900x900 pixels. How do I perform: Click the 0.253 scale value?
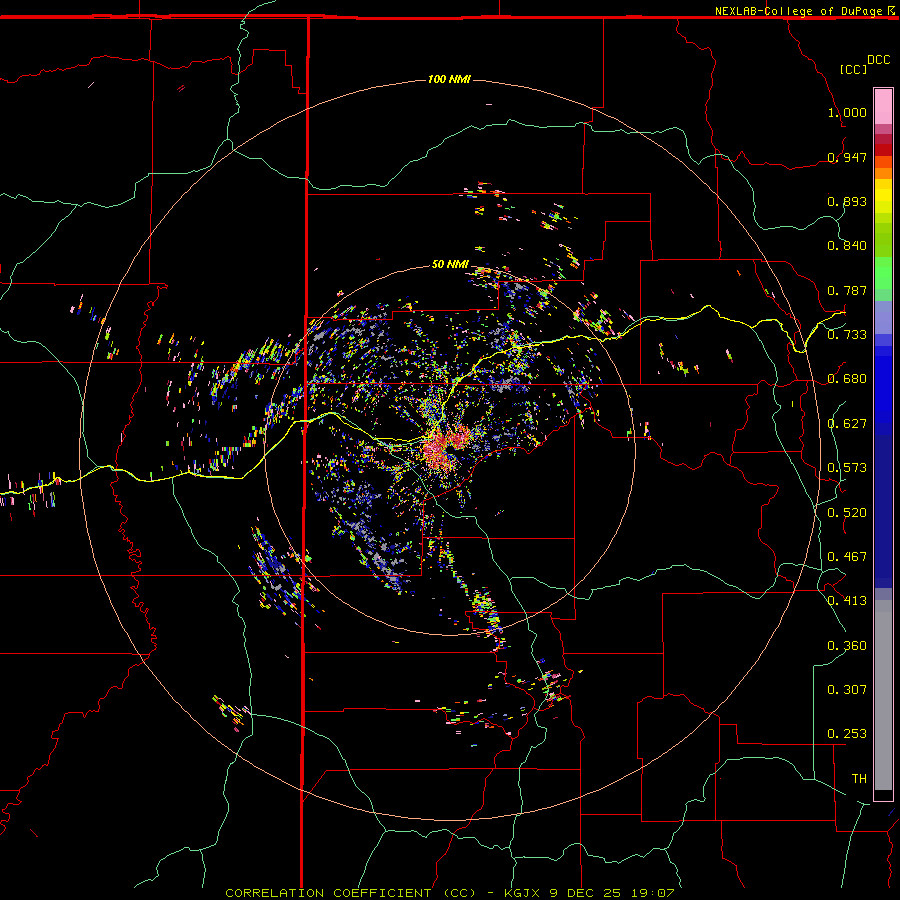tap(847, 734)
